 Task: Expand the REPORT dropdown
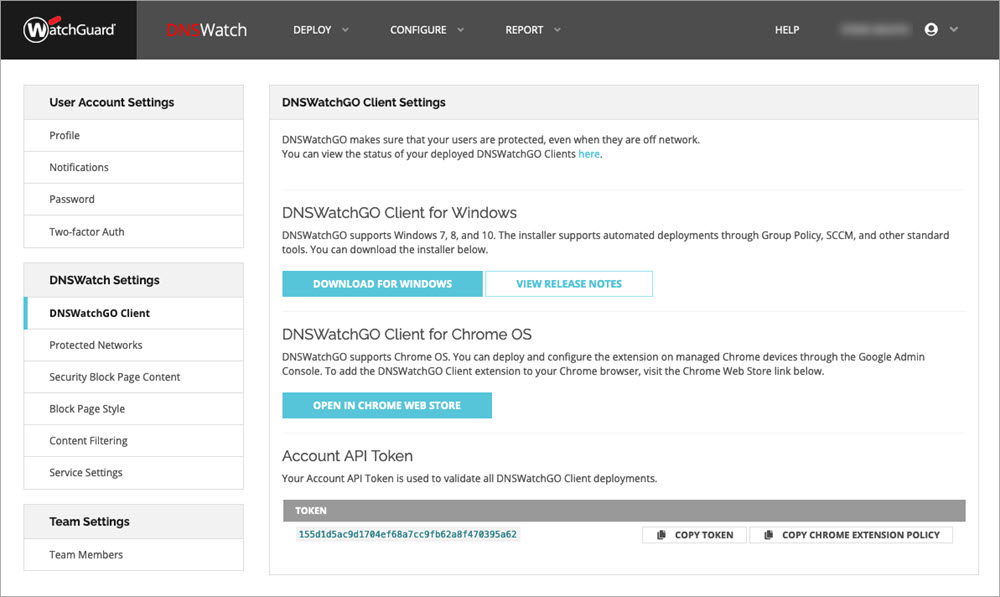click(532, 30)
